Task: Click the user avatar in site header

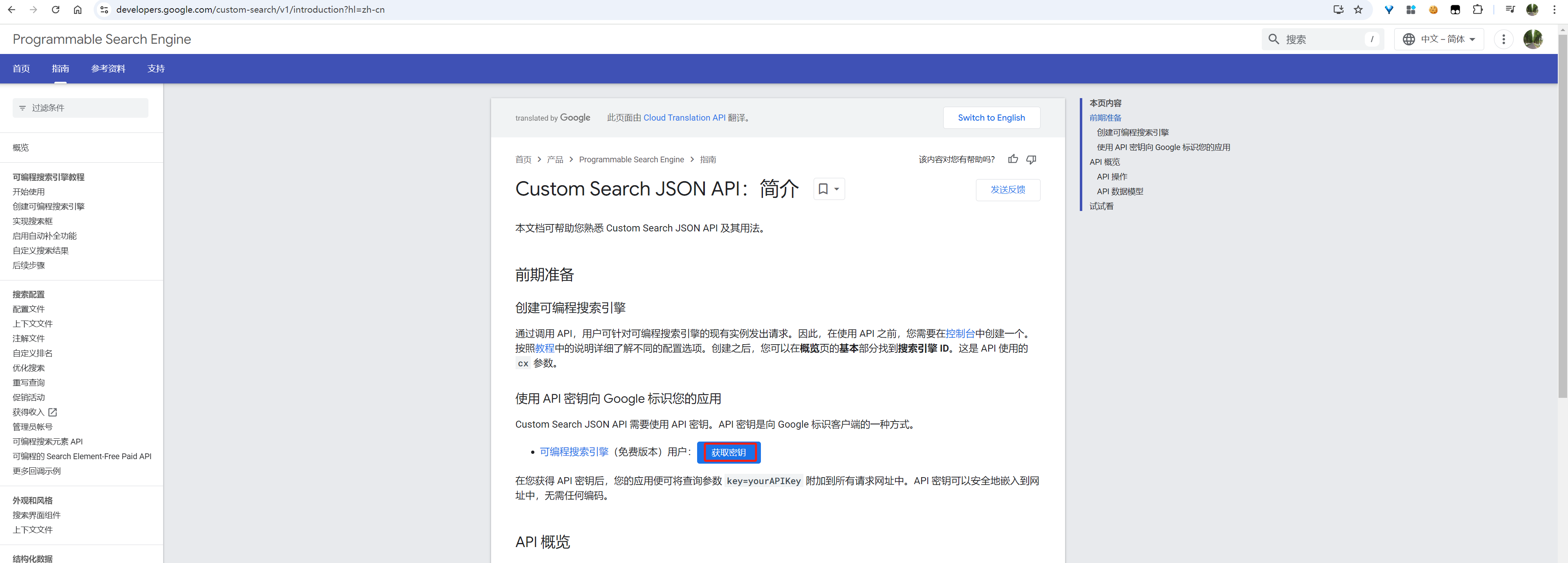Action: 1533,39
